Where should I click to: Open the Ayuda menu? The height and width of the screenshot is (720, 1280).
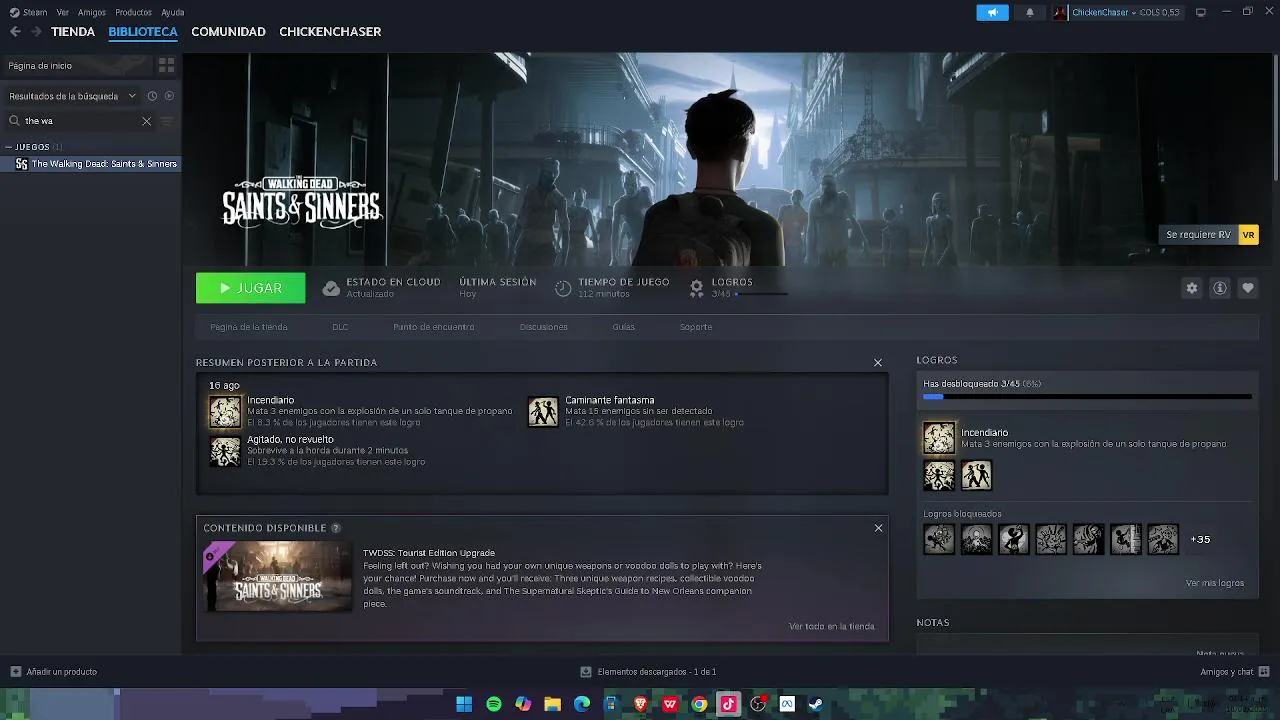(x=173, y=12)
